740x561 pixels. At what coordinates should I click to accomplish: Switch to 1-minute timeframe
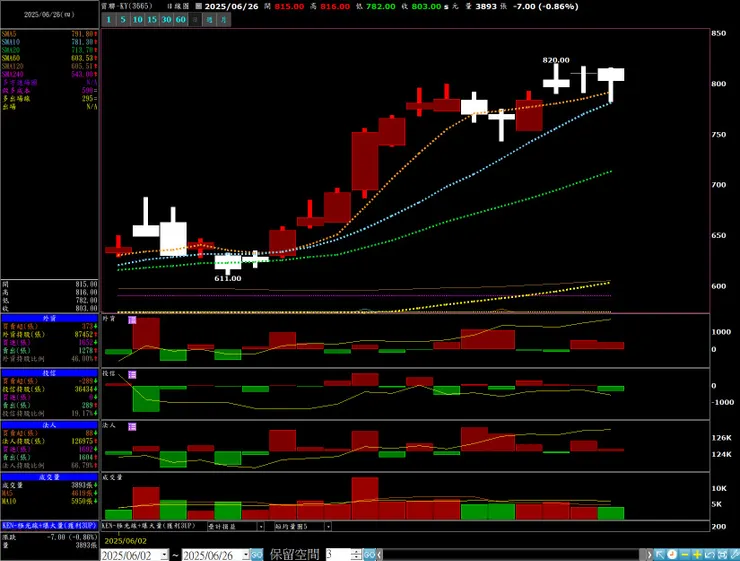109,19
